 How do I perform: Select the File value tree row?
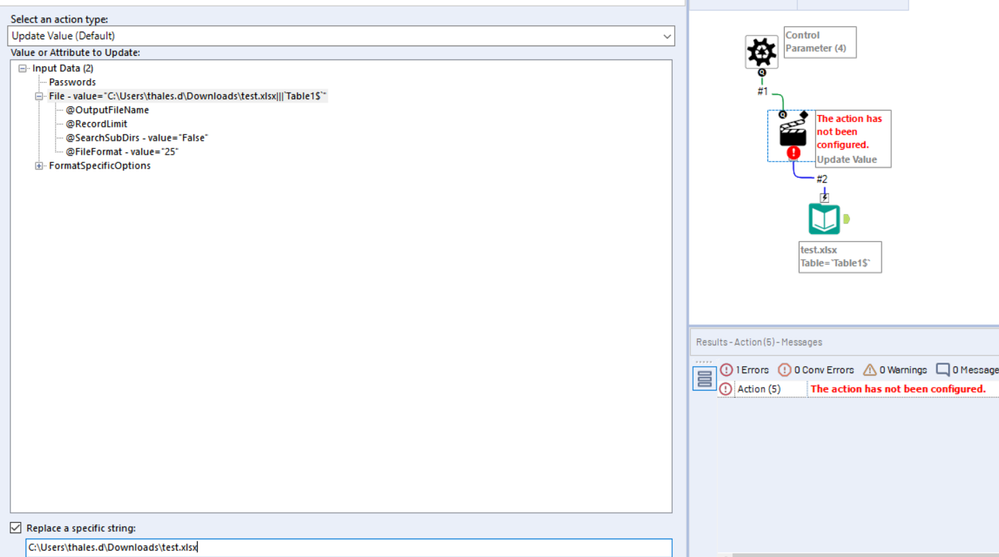(188, 96)
